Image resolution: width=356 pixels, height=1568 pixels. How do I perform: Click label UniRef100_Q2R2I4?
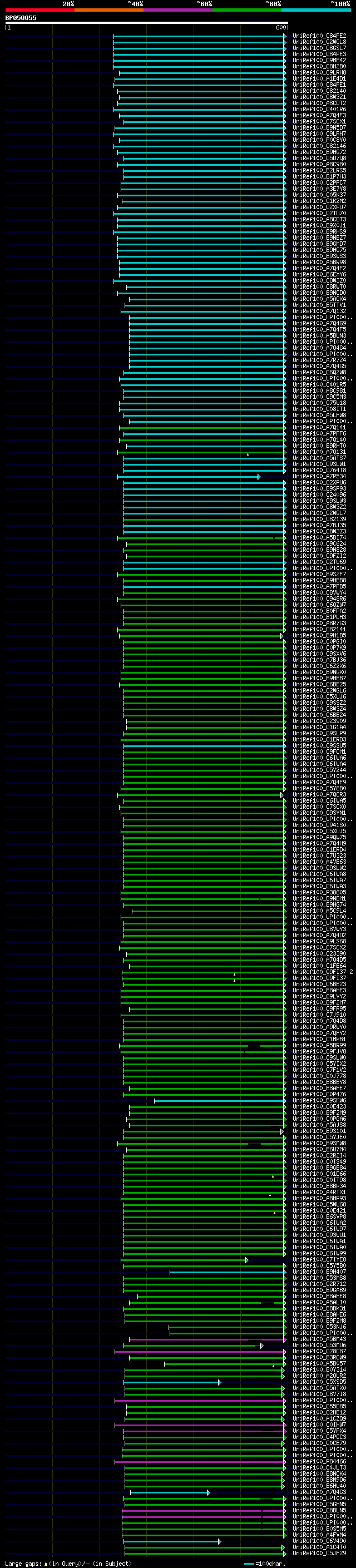(319, 1155)
